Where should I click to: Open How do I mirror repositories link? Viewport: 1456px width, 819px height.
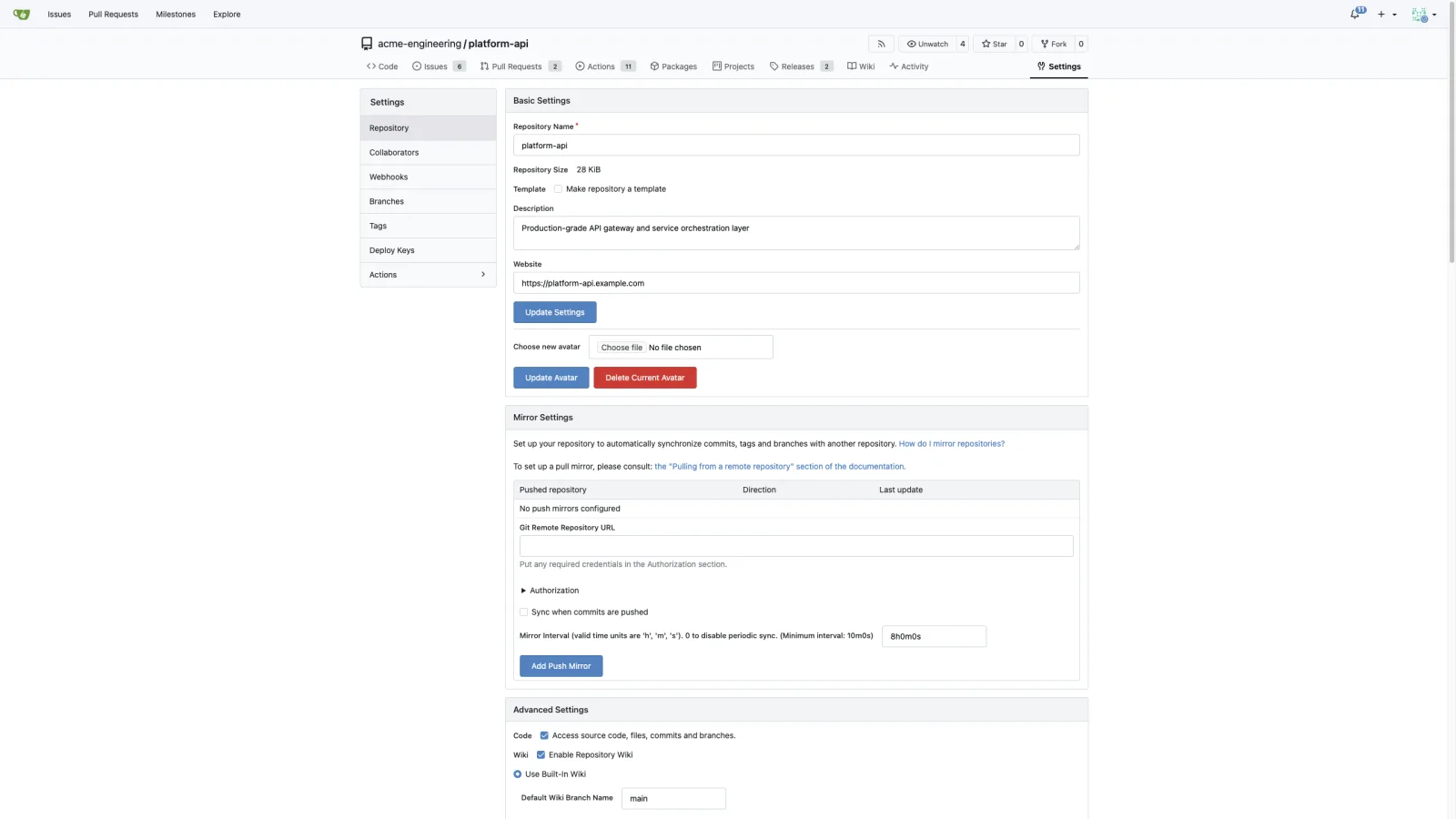pyautogui.click(x=952, y=444)
